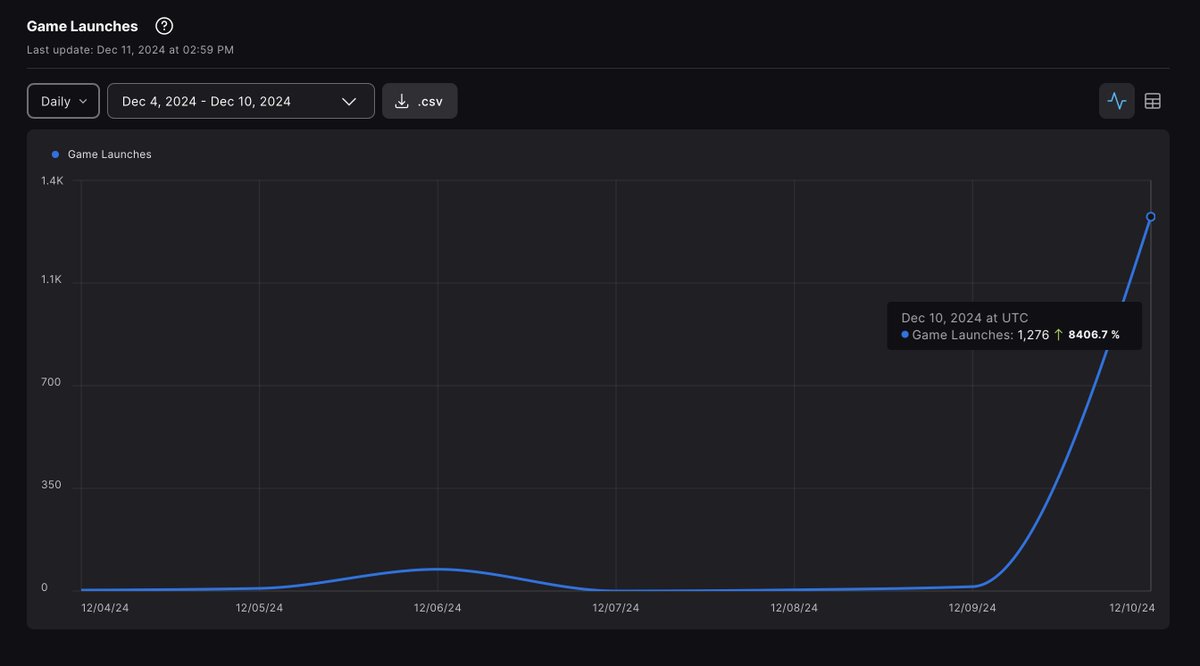Click the 12/05/24 axis label
This screenshot has width=1200, height=666.
tap(259, 608)
